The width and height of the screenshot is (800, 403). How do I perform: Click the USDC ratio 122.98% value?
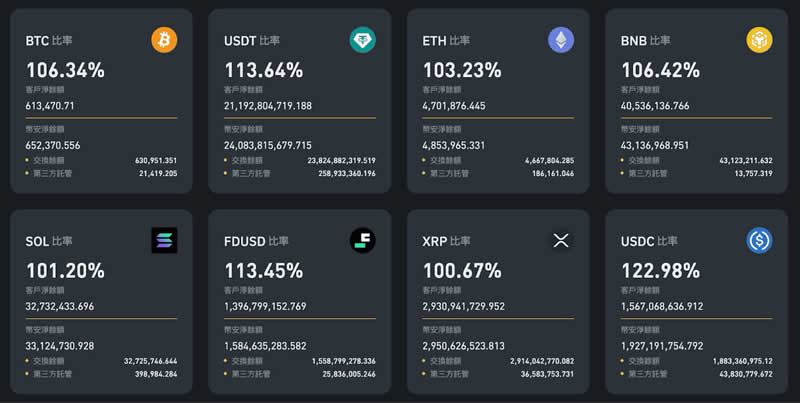tap(662, 270)
